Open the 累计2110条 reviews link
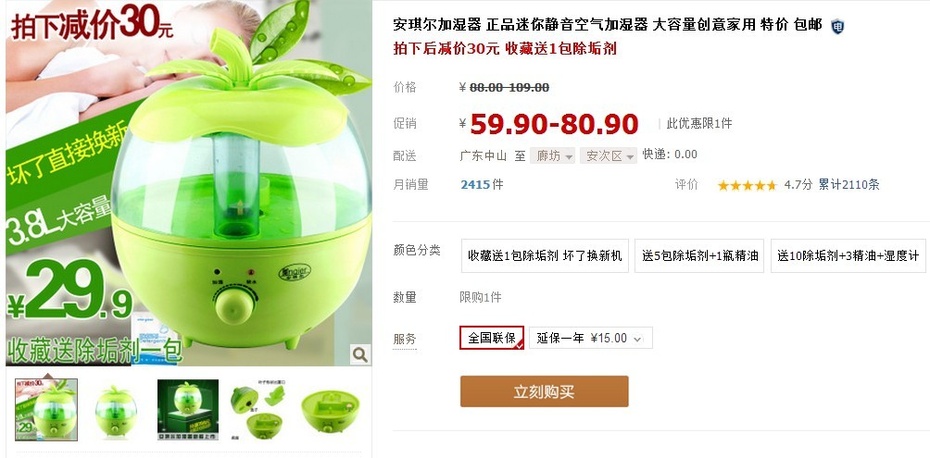The width and height of the screenshot is (930, 458). tap(849, 185)
